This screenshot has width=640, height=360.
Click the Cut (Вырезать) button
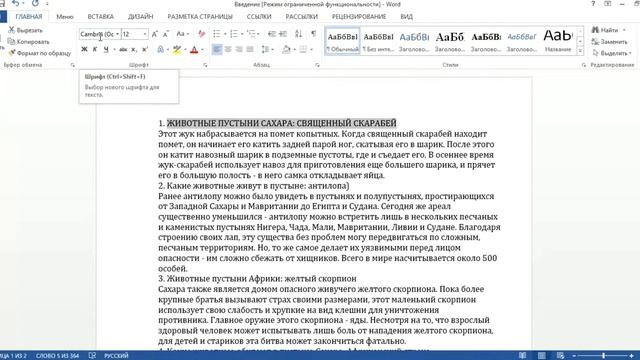tap(25, 30)
